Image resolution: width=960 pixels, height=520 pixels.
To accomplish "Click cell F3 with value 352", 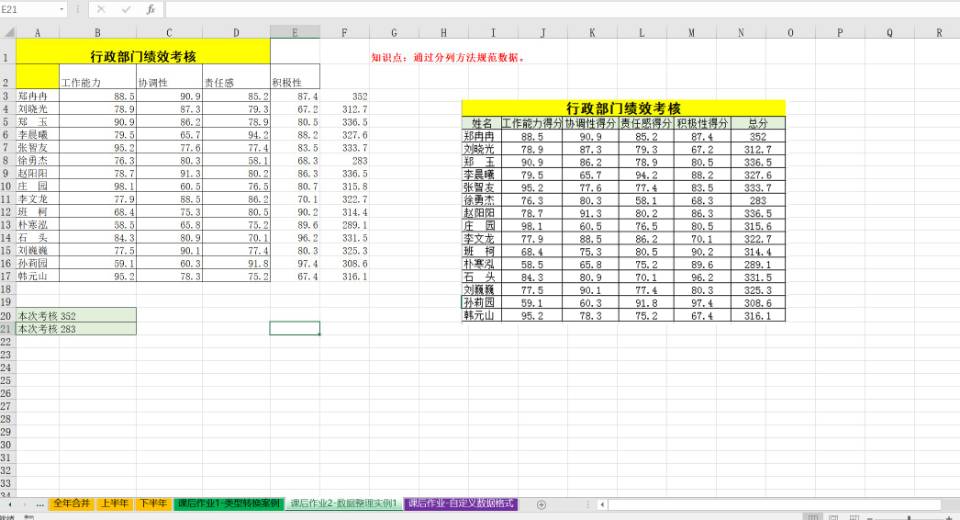I will (344, 96).
